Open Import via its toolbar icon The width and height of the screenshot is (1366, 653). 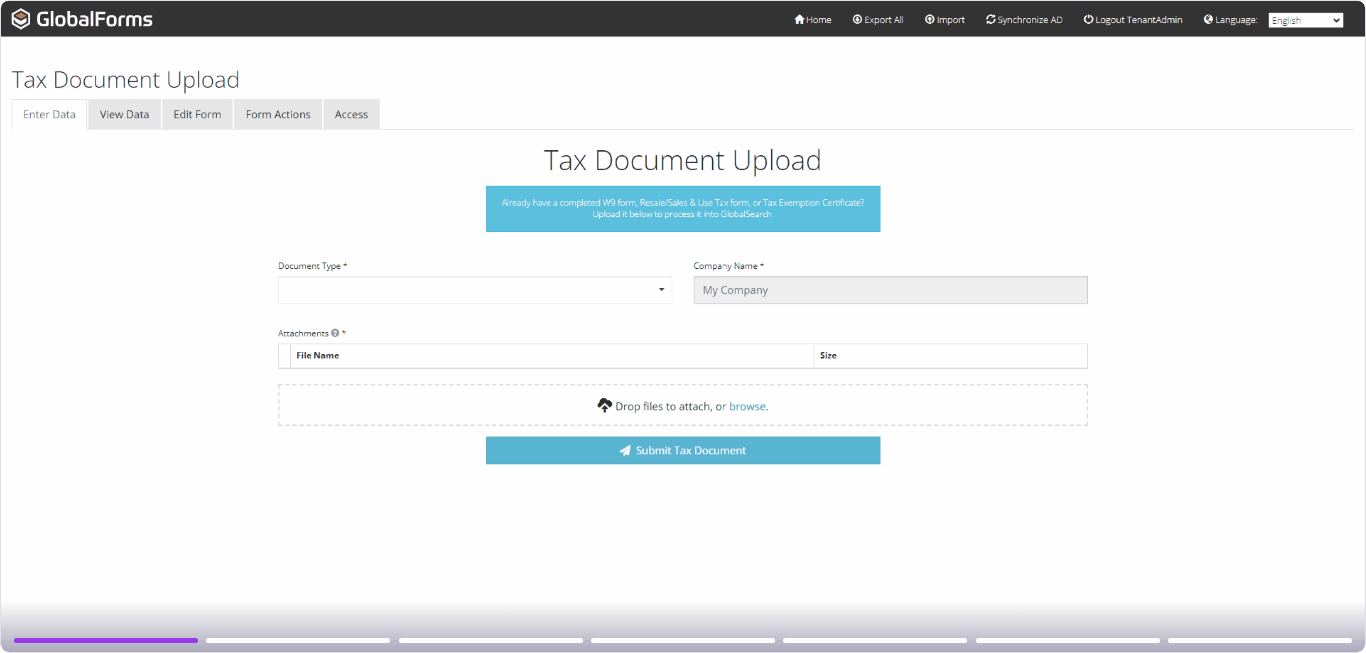click(x=929, y=19)
